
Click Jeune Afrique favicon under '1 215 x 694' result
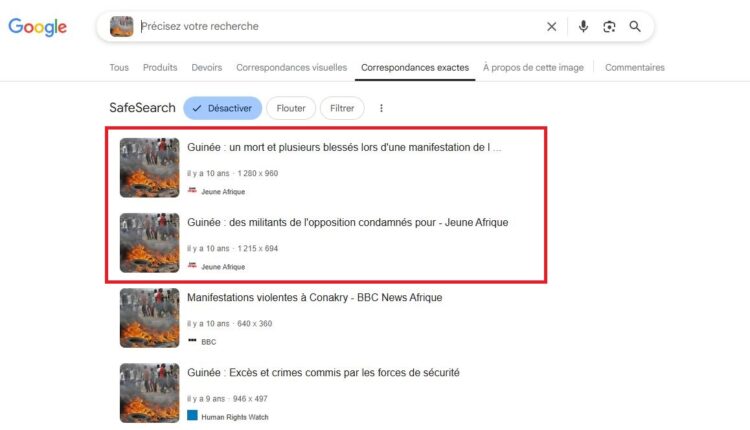[x=192, y=265]
